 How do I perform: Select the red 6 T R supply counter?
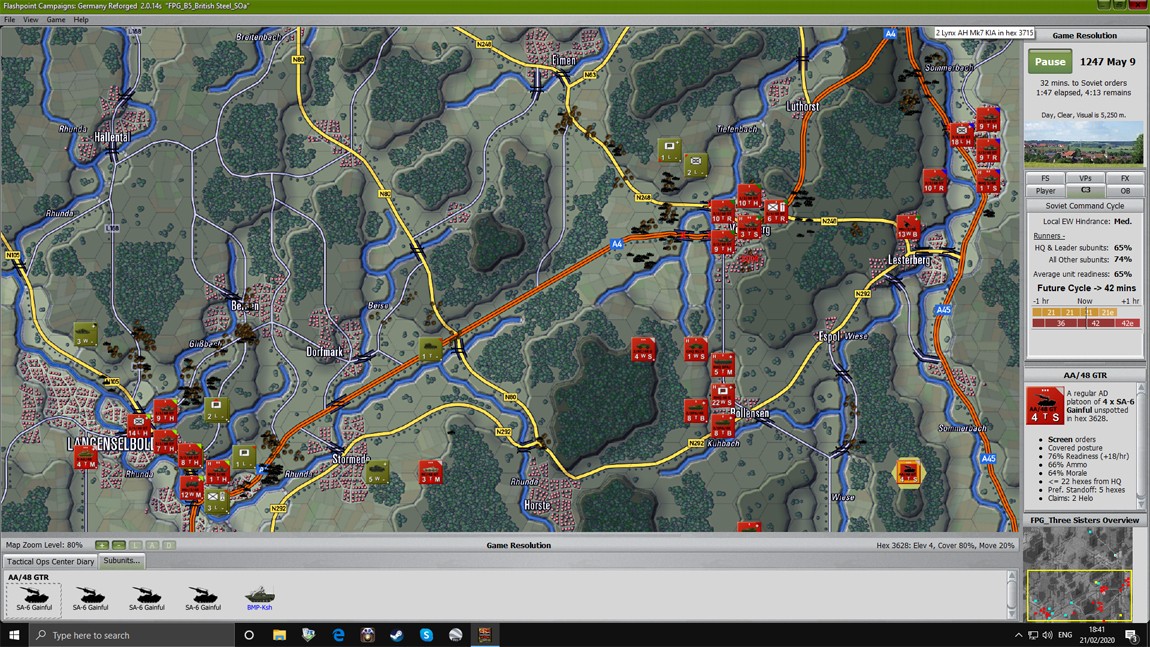[x=776, y=212]
